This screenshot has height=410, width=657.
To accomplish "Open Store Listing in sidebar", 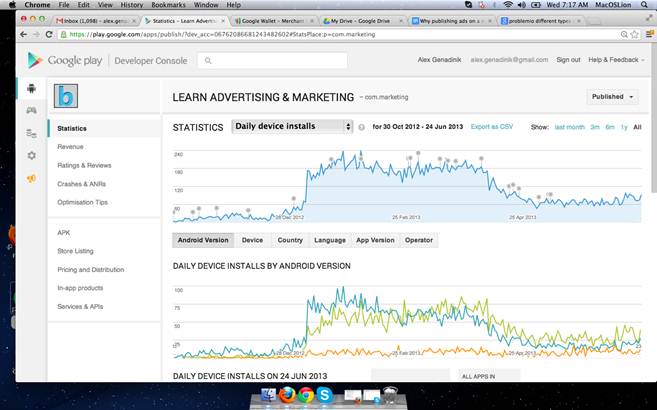I will (x=75, y=251).
